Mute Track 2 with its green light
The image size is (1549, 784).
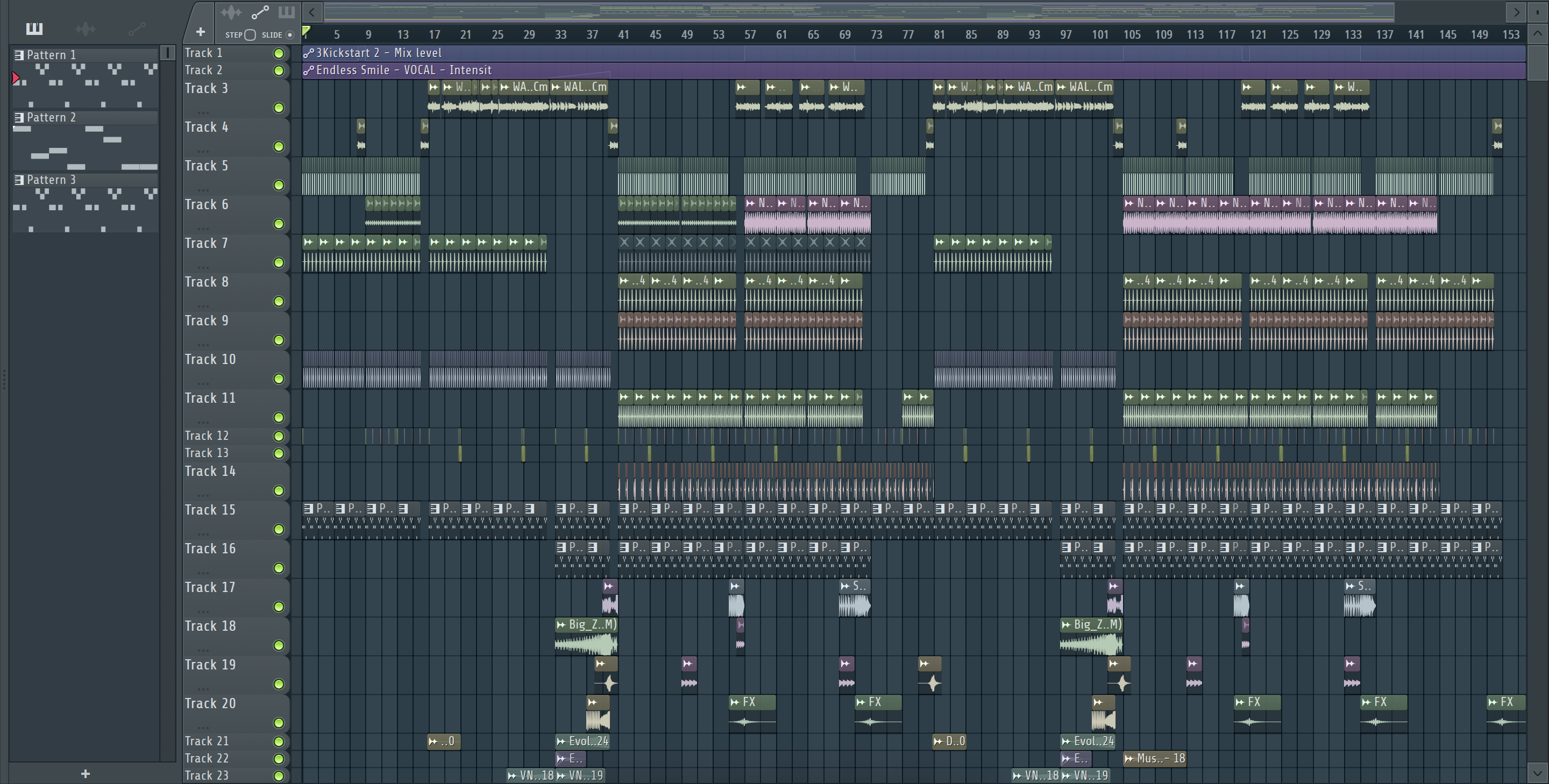point(279,71)
